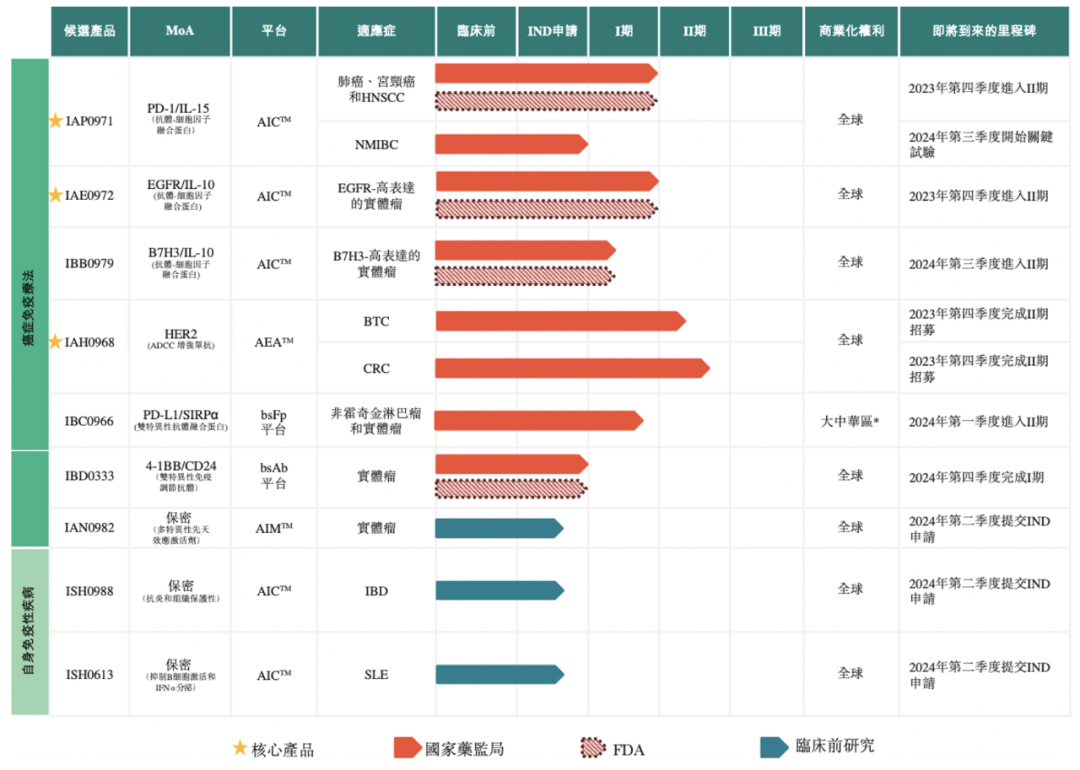Click the IAP0971 product name
Viewport: 1080px width, 770px height.
click(90, 121)
